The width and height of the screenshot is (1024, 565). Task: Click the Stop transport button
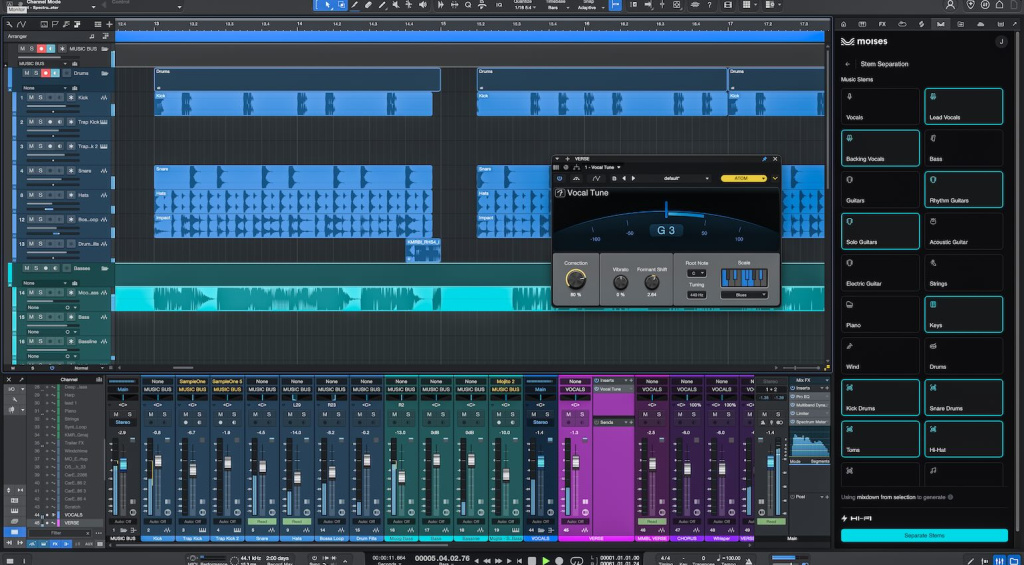(532, 560)
